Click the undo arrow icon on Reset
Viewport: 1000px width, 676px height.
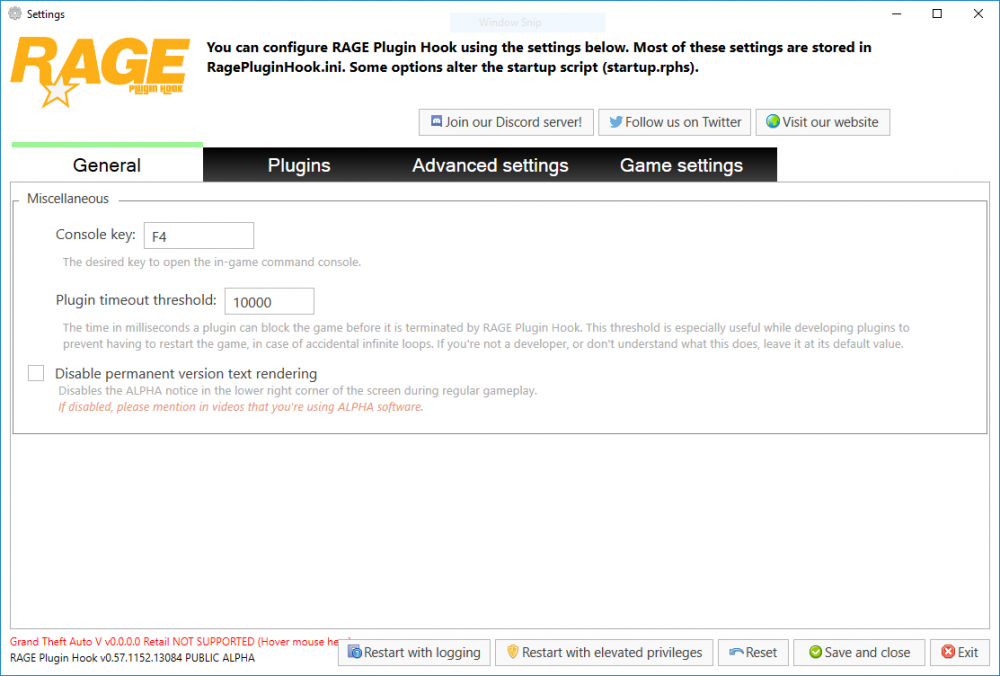coord(736,652)
